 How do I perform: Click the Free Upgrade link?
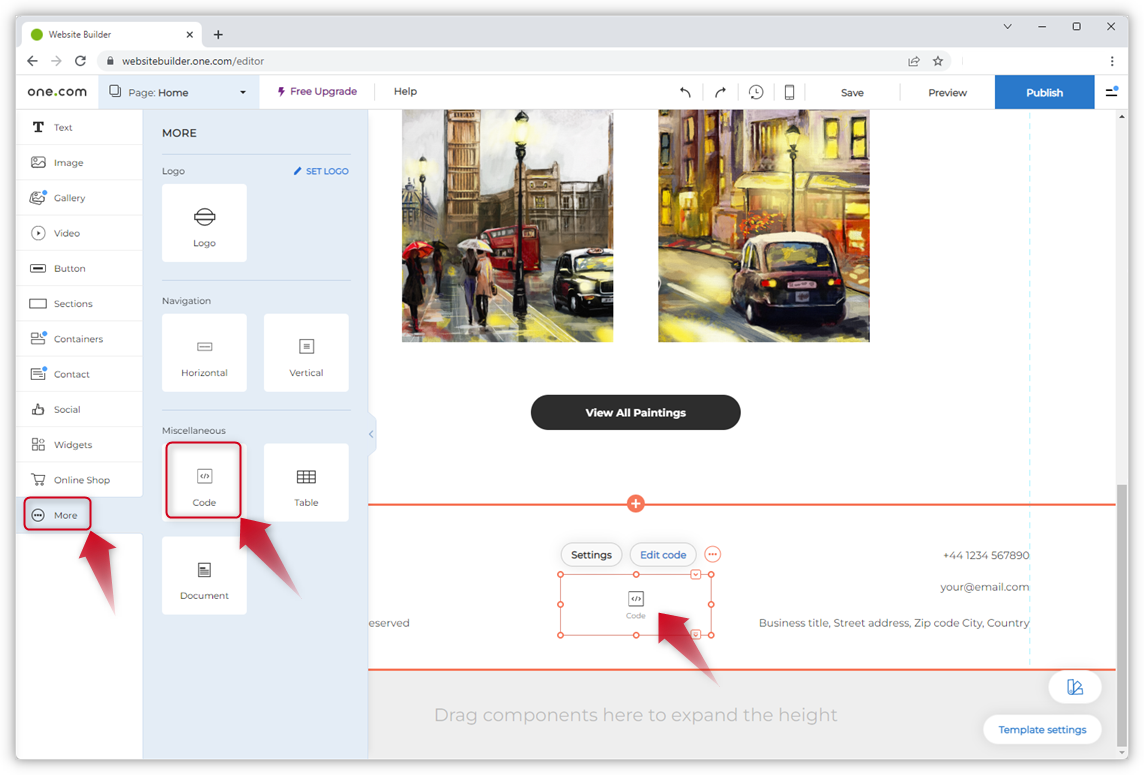(317, 91)
